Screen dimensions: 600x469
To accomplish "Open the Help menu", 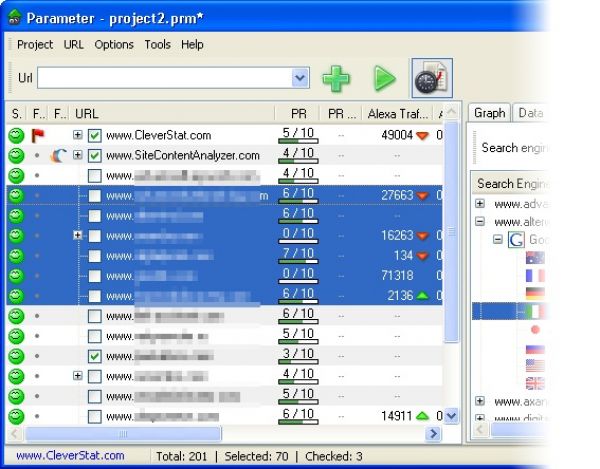I will point(192,44).
